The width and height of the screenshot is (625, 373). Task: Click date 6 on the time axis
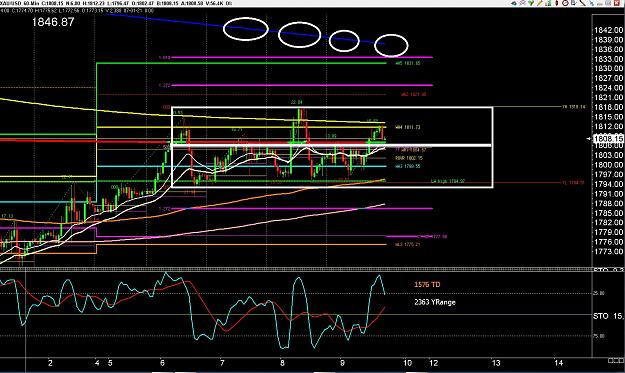tap(162, 363)
